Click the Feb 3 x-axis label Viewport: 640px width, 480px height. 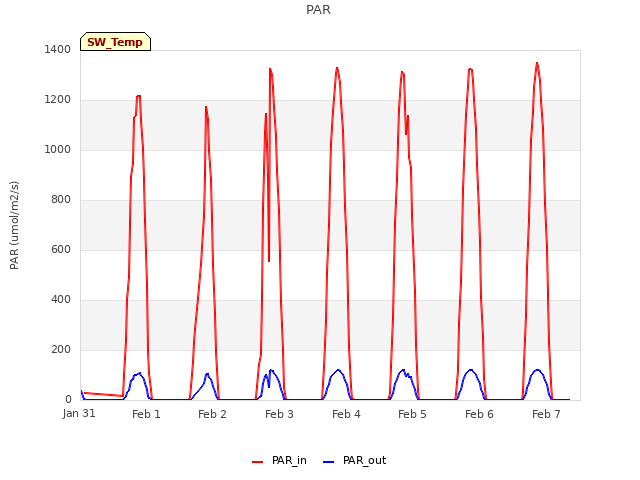tap(279, 414)
